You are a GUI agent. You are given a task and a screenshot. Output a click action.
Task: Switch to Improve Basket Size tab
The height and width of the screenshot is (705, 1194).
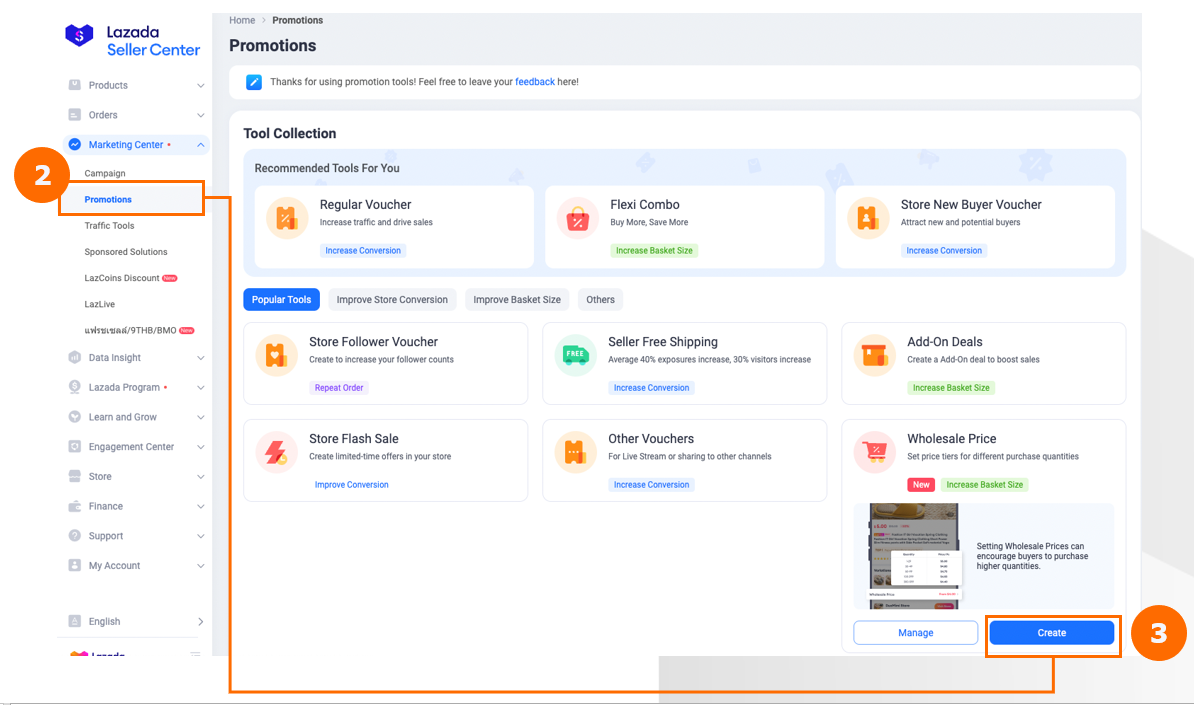click(517, 299)
